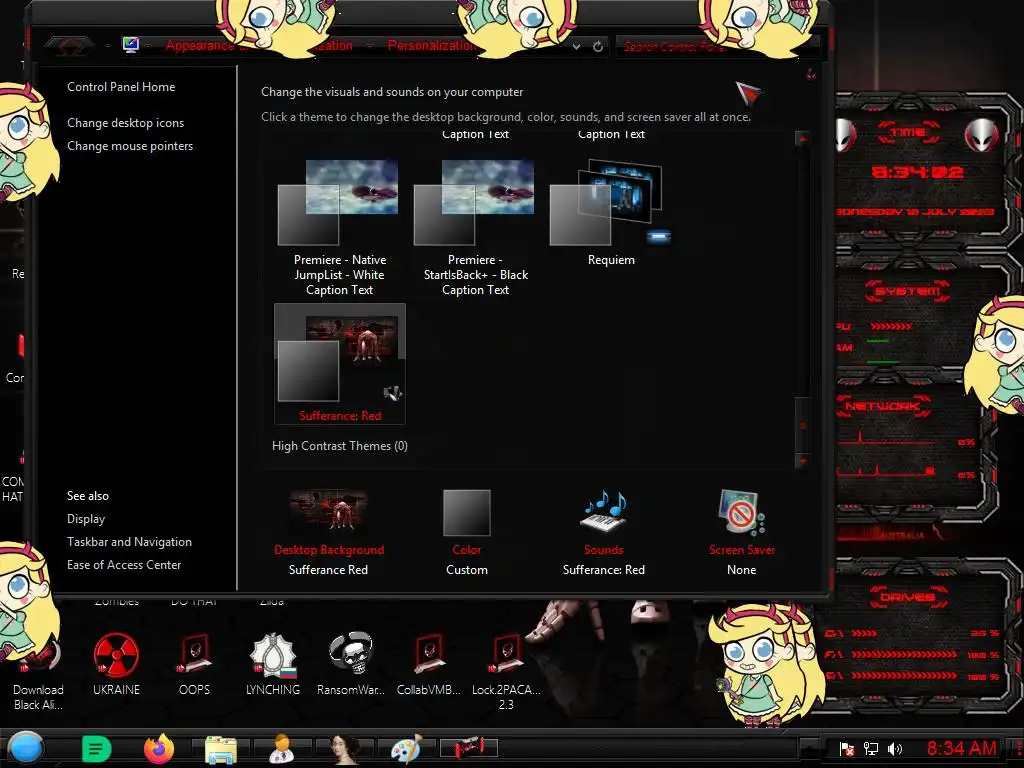Click the OOPS desktop icon
This screenshot has height=768, width=1024.
195,664
